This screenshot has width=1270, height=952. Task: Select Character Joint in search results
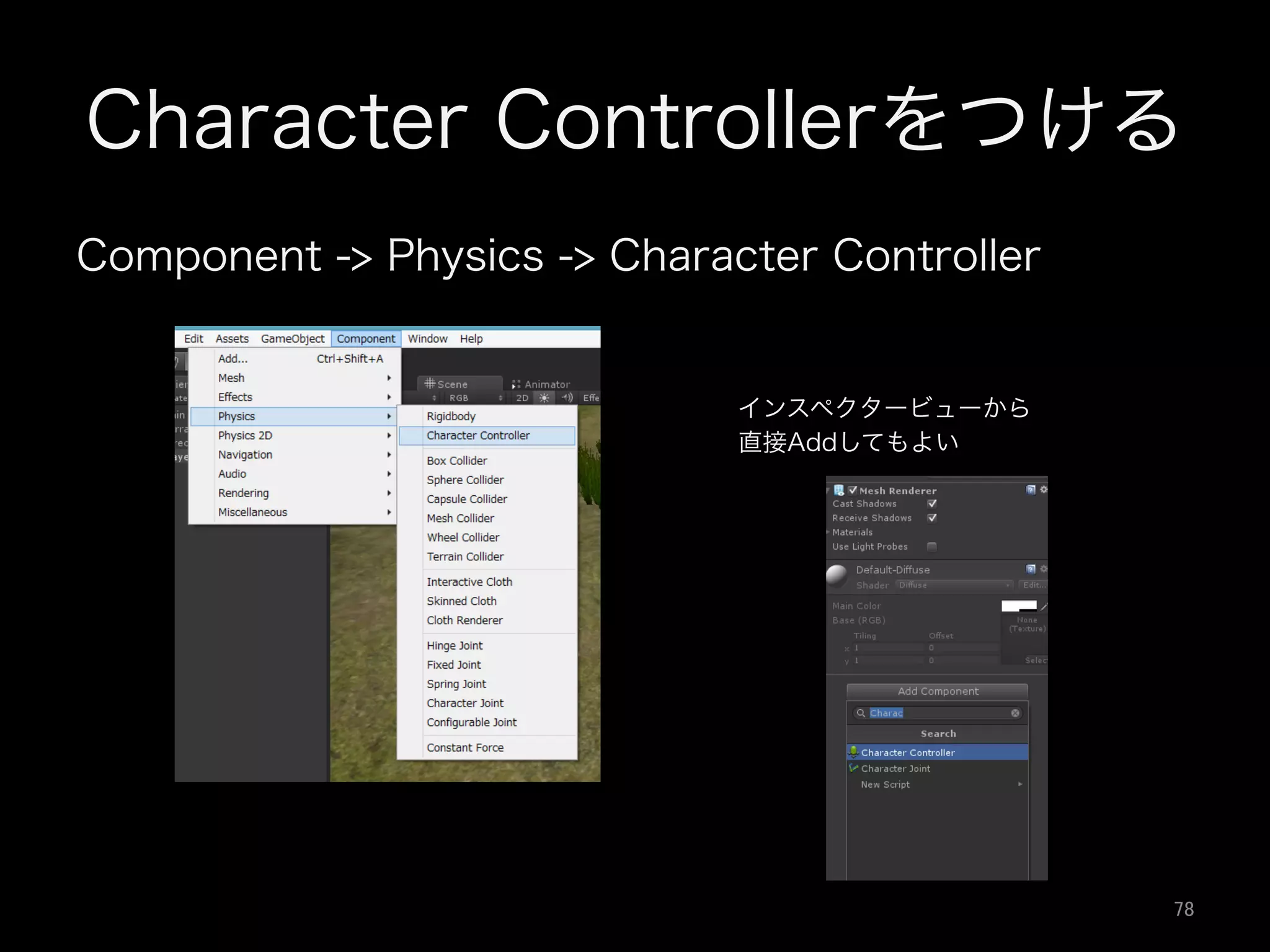click(x=937, y=769)
